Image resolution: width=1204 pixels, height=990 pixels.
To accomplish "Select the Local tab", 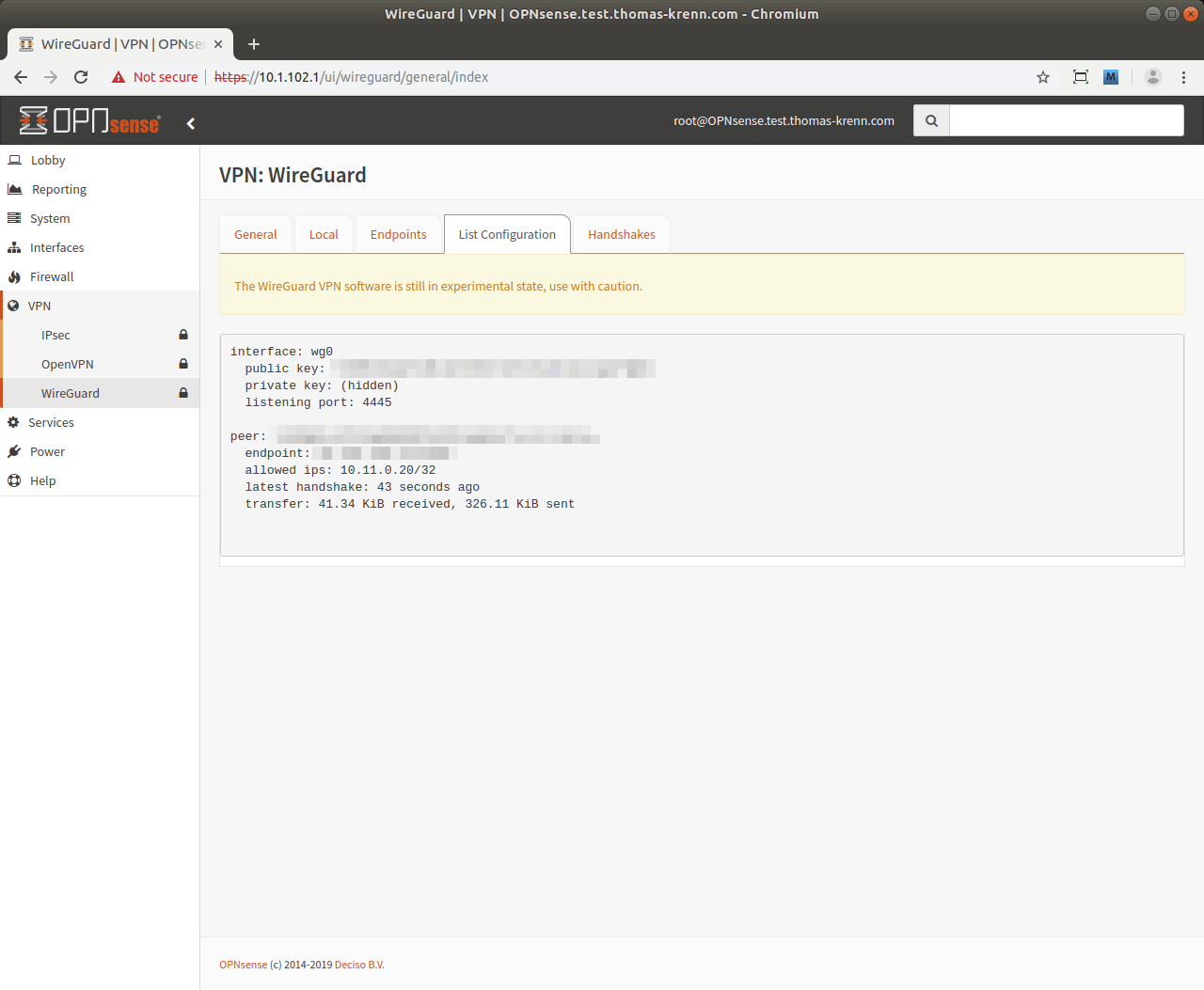I will 324,234.
